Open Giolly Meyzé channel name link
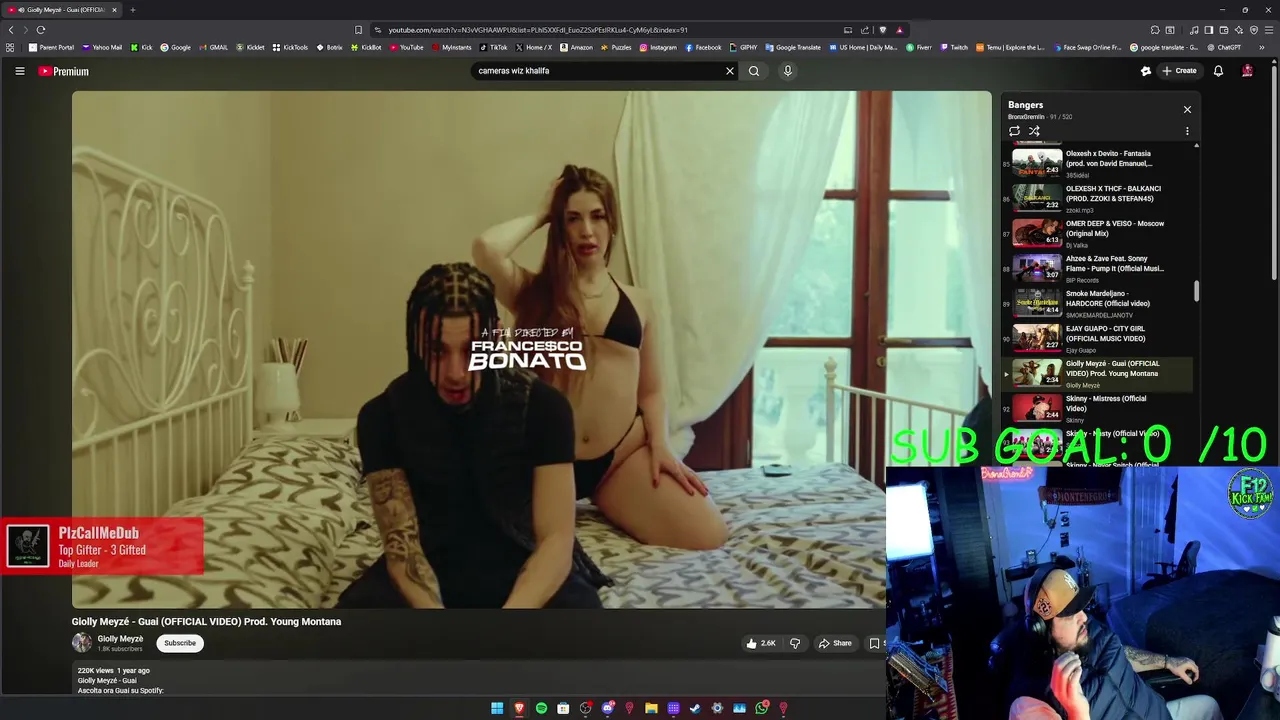The width and height of the screenshot is (1280, 720). point(120,639)
